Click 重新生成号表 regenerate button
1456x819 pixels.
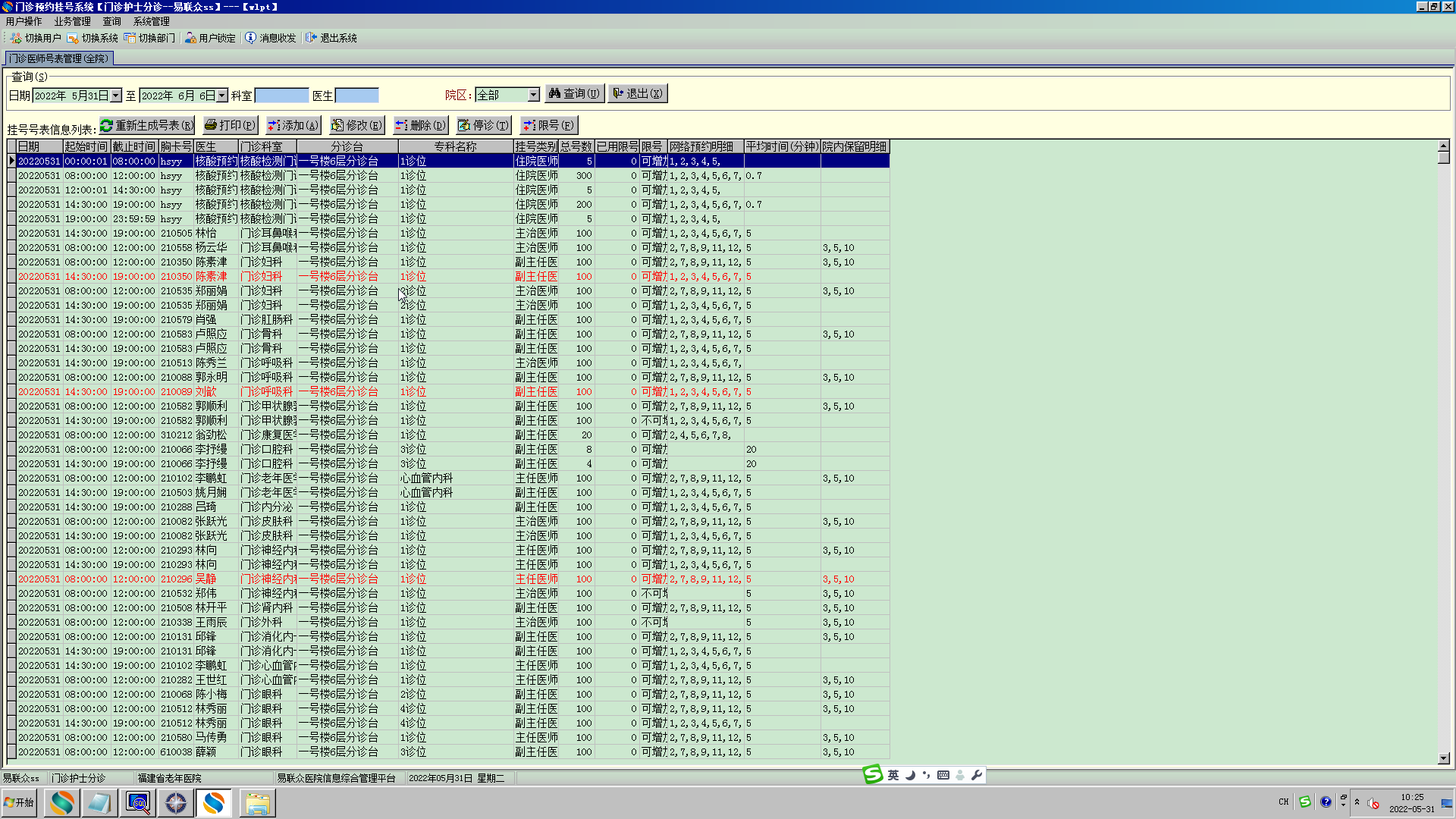[x=147, y=125]
